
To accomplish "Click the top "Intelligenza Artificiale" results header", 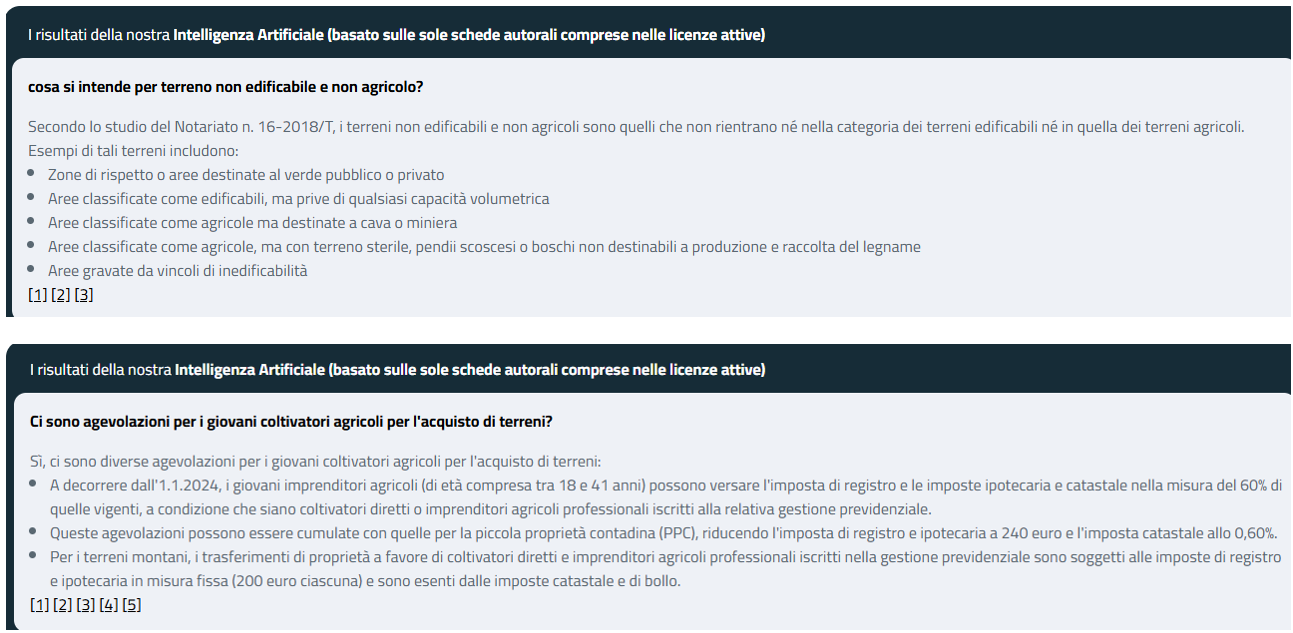I will click(396, 35).
